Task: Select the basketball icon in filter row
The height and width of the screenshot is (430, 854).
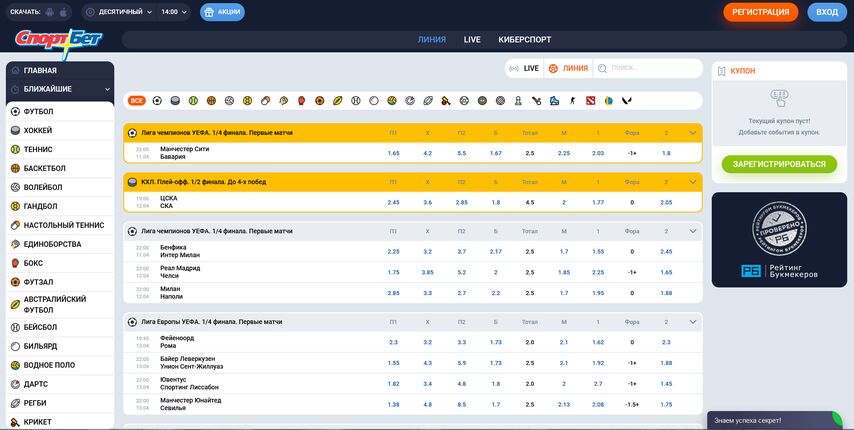Action: coord(211,101)
